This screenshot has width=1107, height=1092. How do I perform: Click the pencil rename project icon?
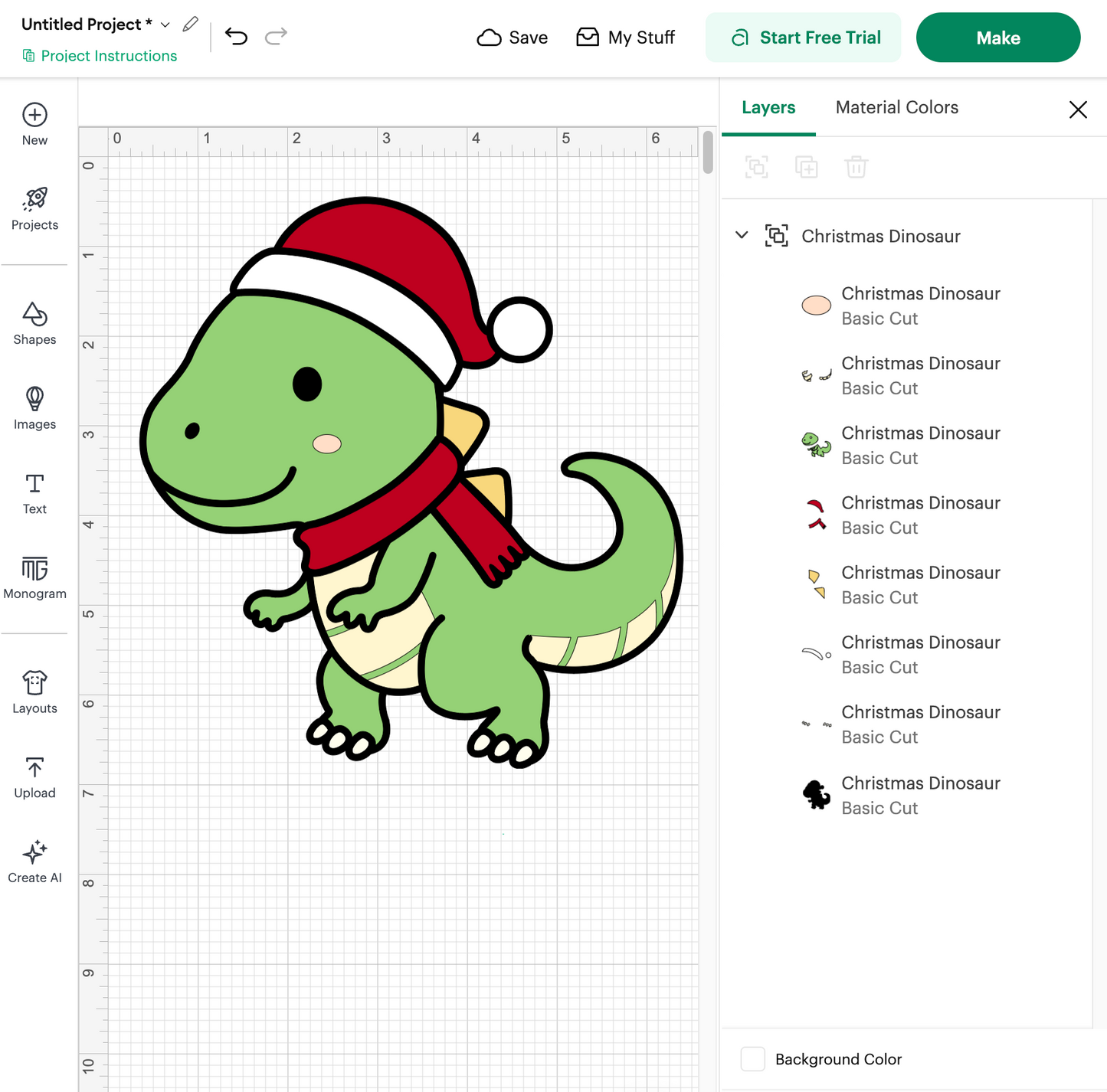[191, 25]
